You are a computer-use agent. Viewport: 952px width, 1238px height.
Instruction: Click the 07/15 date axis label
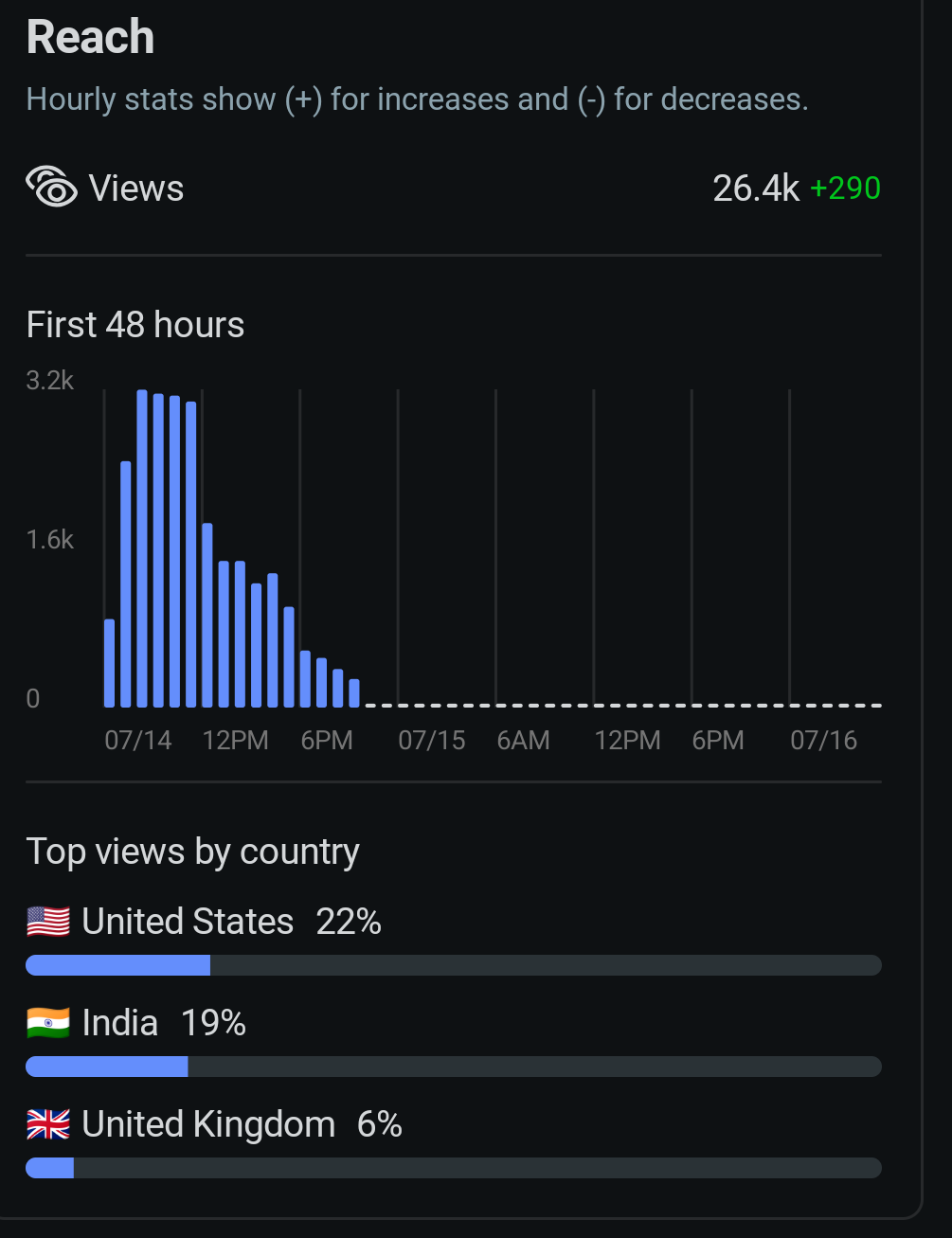(432, 741)
